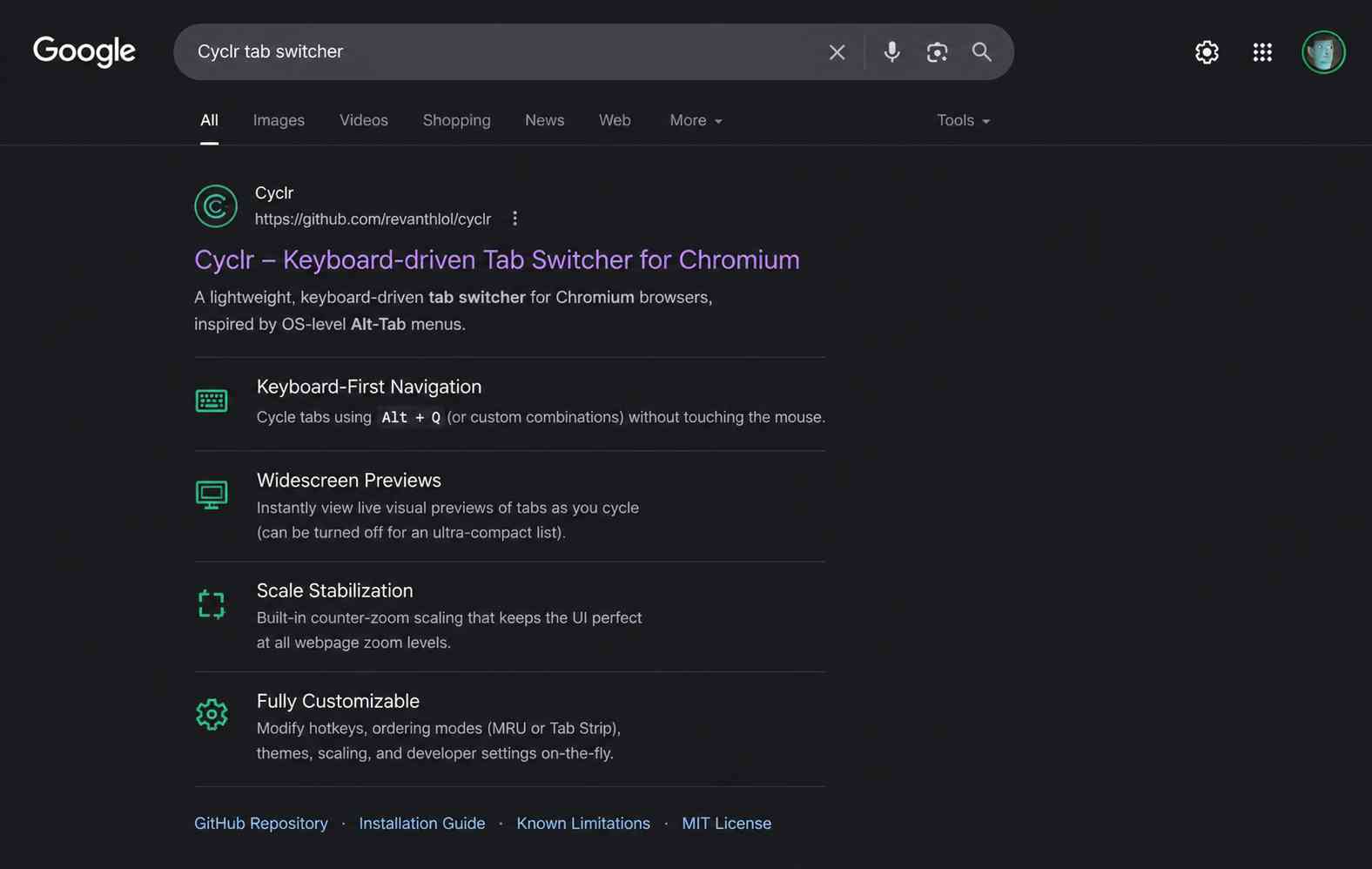Click 'Built-in counter-zoom scaling' description text
The image size is (1372, 869).
[x=449, y=630]
